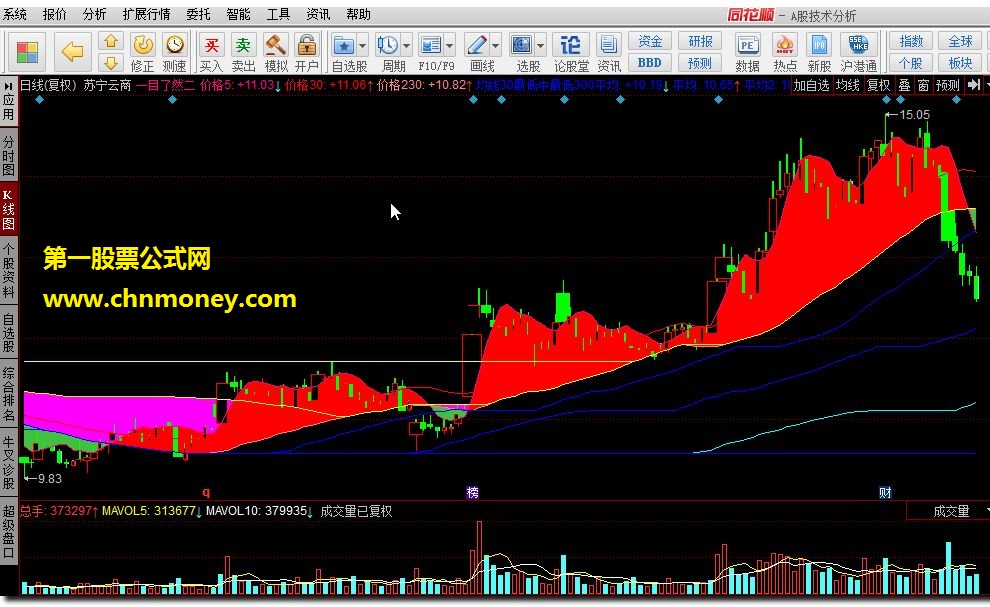Switch to the 超级盘口 sidebar tab

pyautogui.click(x=9, y=532)
